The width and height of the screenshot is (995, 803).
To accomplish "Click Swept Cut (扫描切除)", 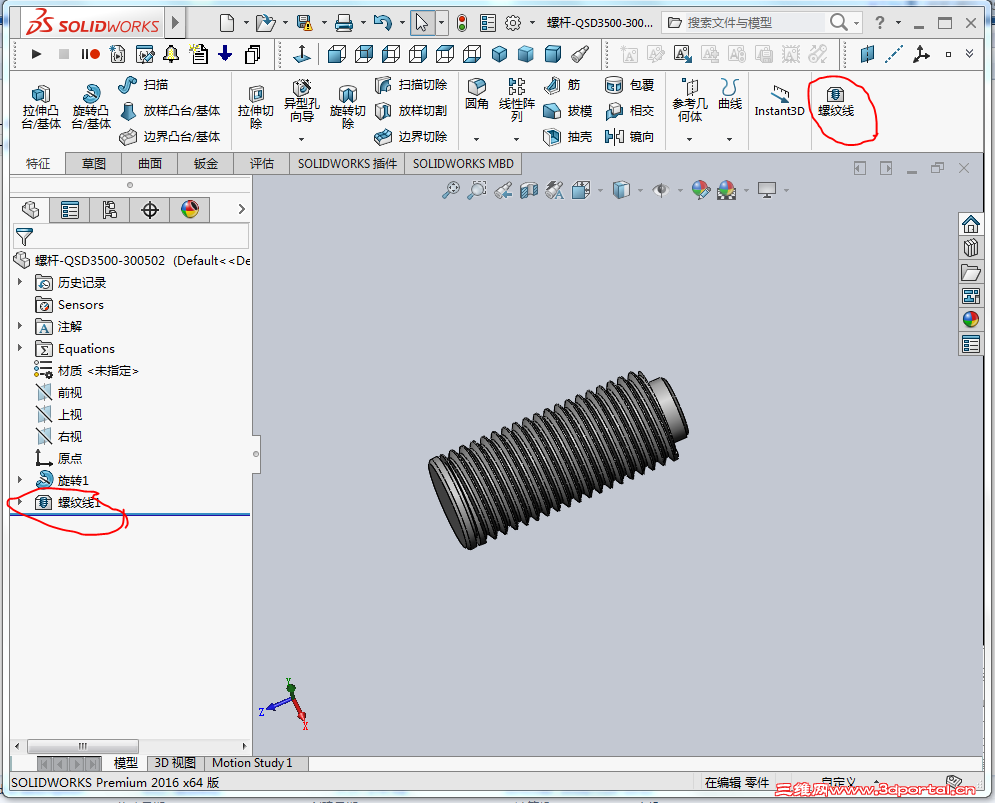I will click(x=411, y=84).
